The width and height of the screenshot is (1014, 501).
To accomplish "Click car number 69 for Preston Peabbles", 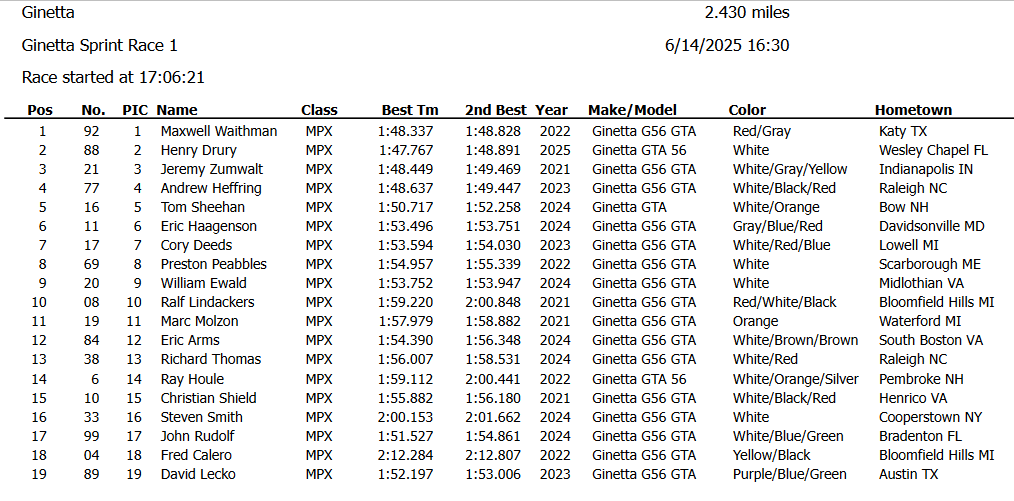I will click(x=92, y=264).
